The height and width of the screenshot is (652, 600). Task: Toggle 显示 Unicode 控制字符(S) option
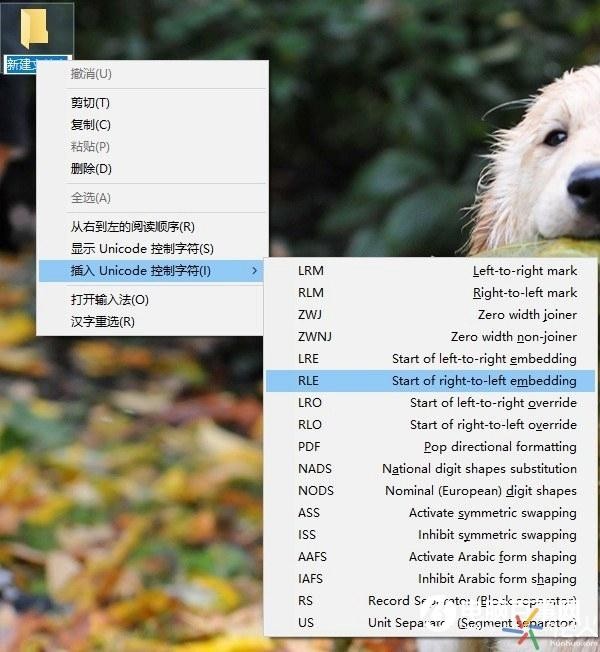(x=142, y=249)
